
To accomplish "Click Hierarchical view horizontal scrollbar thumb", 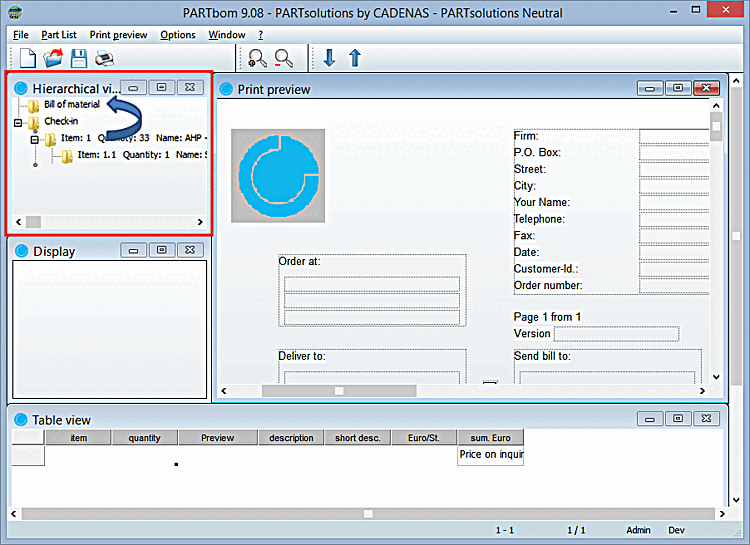I will tap(33, 222).
